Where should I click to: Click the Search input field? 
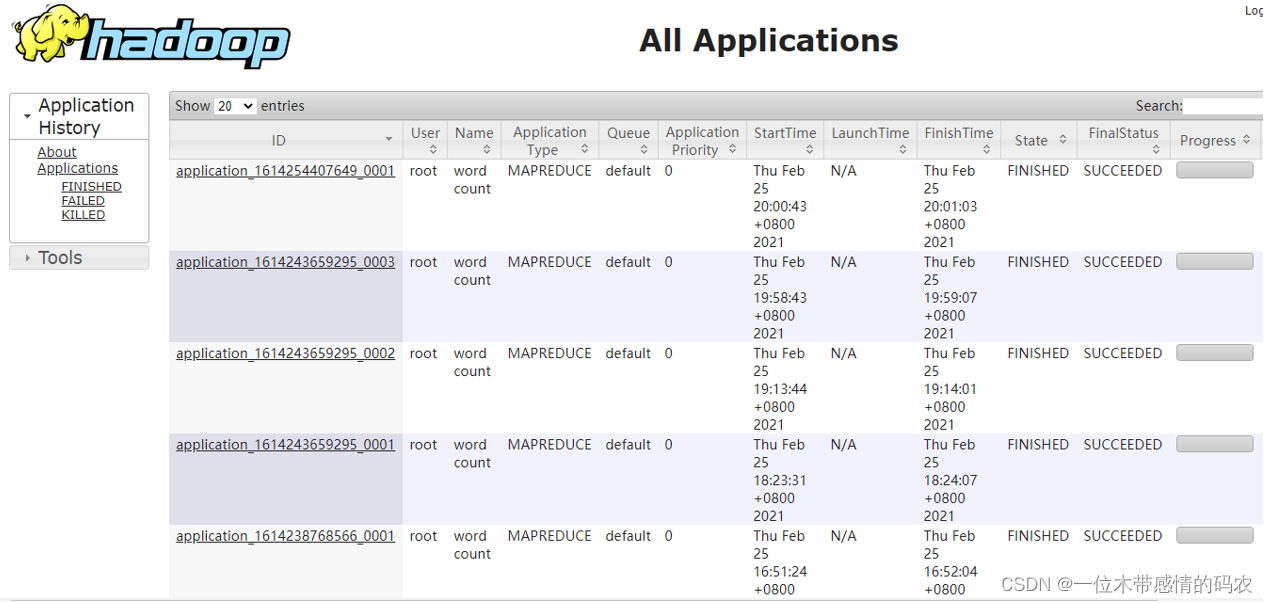(1224, 106)
